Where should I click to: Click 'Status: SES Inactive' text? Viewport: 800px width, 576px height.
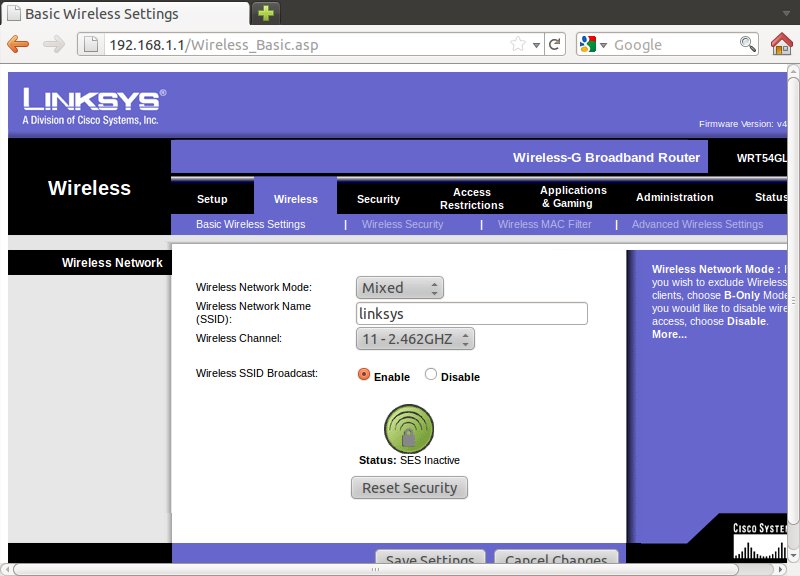click(409, 460)
